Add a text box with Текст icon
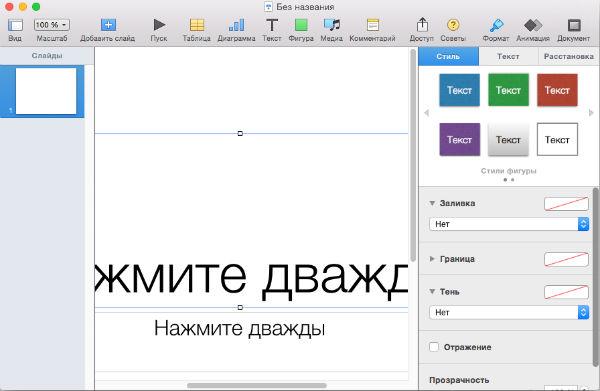600x391 pixels. tap(272, 25)
